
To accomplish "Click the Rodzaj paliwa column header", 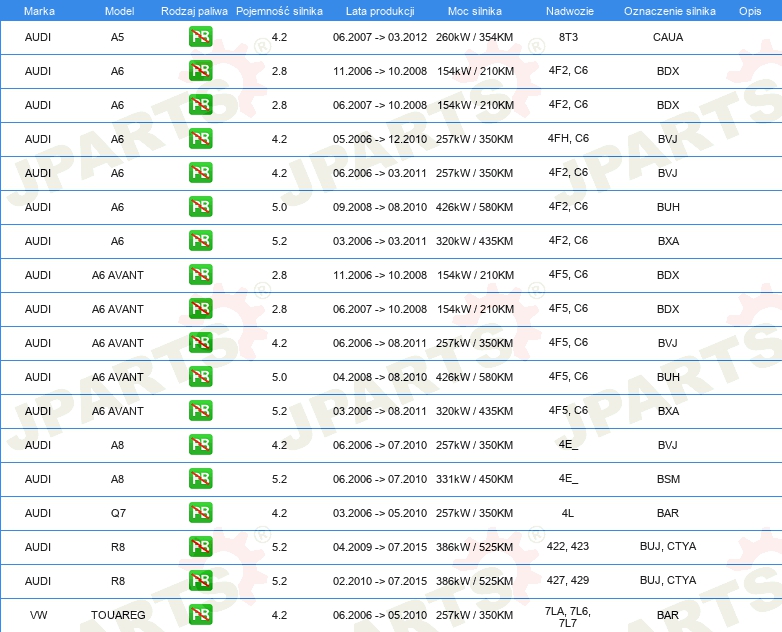I will [194, 11].
